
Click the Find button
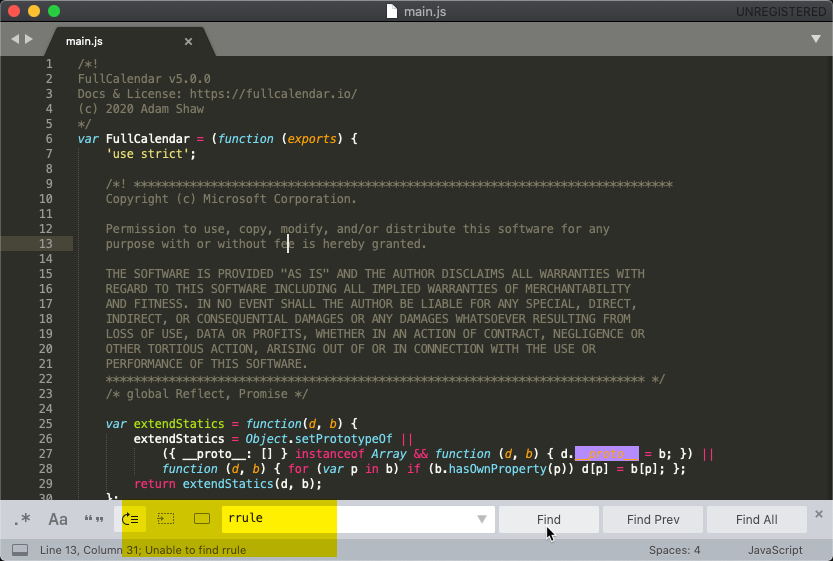[x=549, y=520]
